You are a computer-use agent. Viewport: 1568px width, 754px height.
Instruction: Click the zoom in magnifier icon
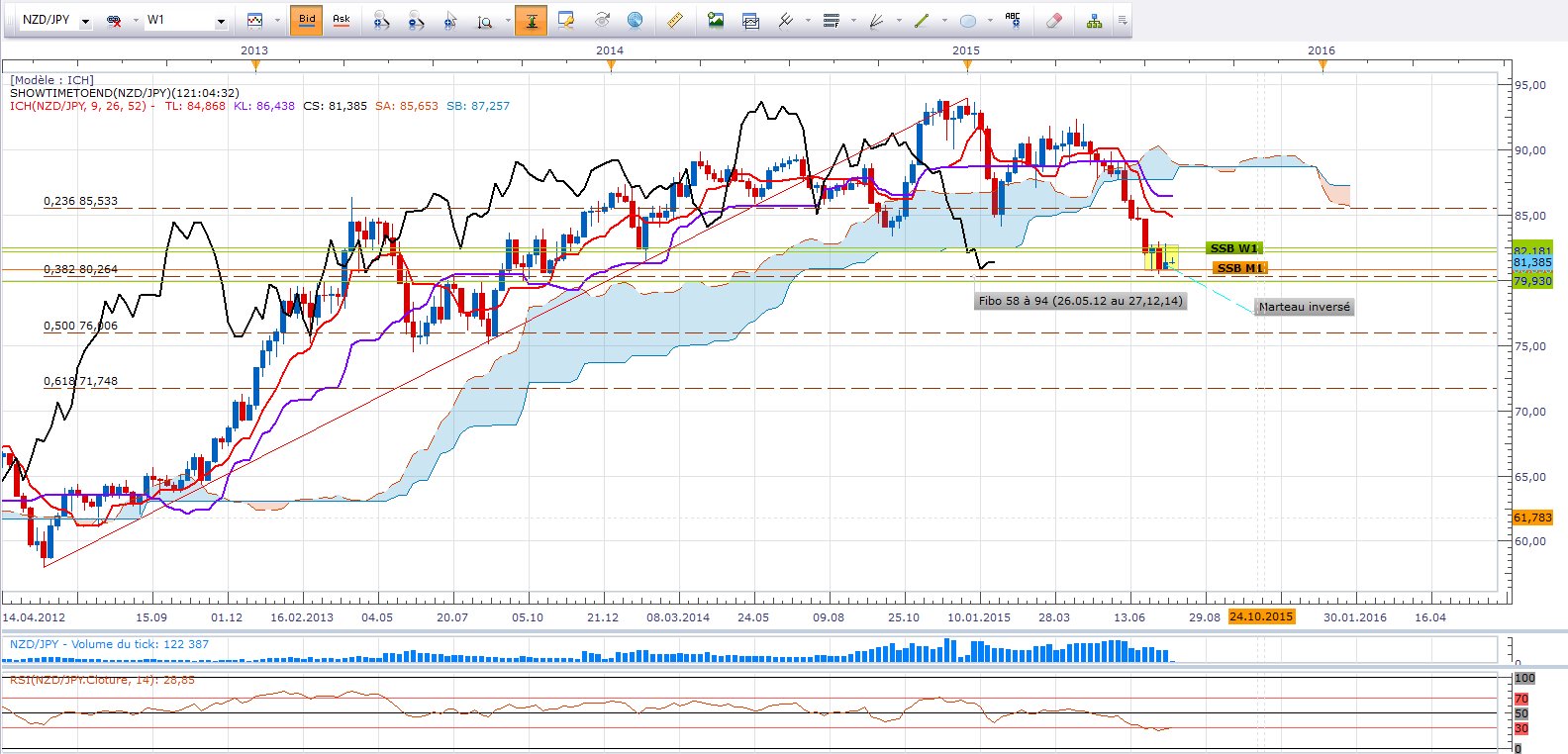coord(381,21)
